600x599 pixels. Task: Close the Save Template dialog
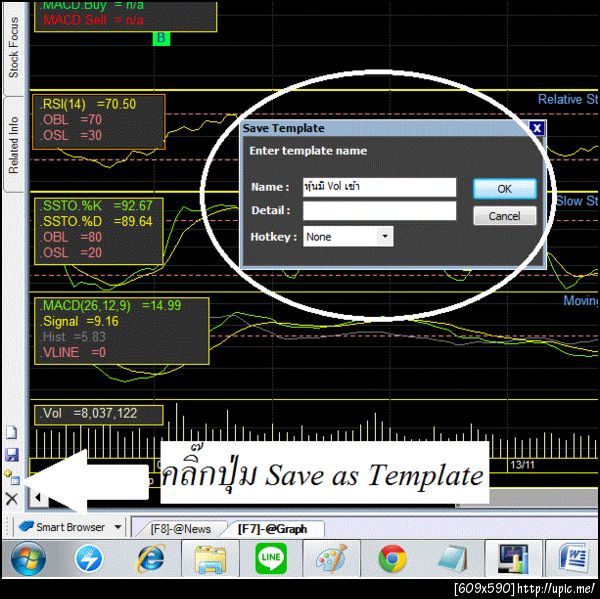click(537, 128)
